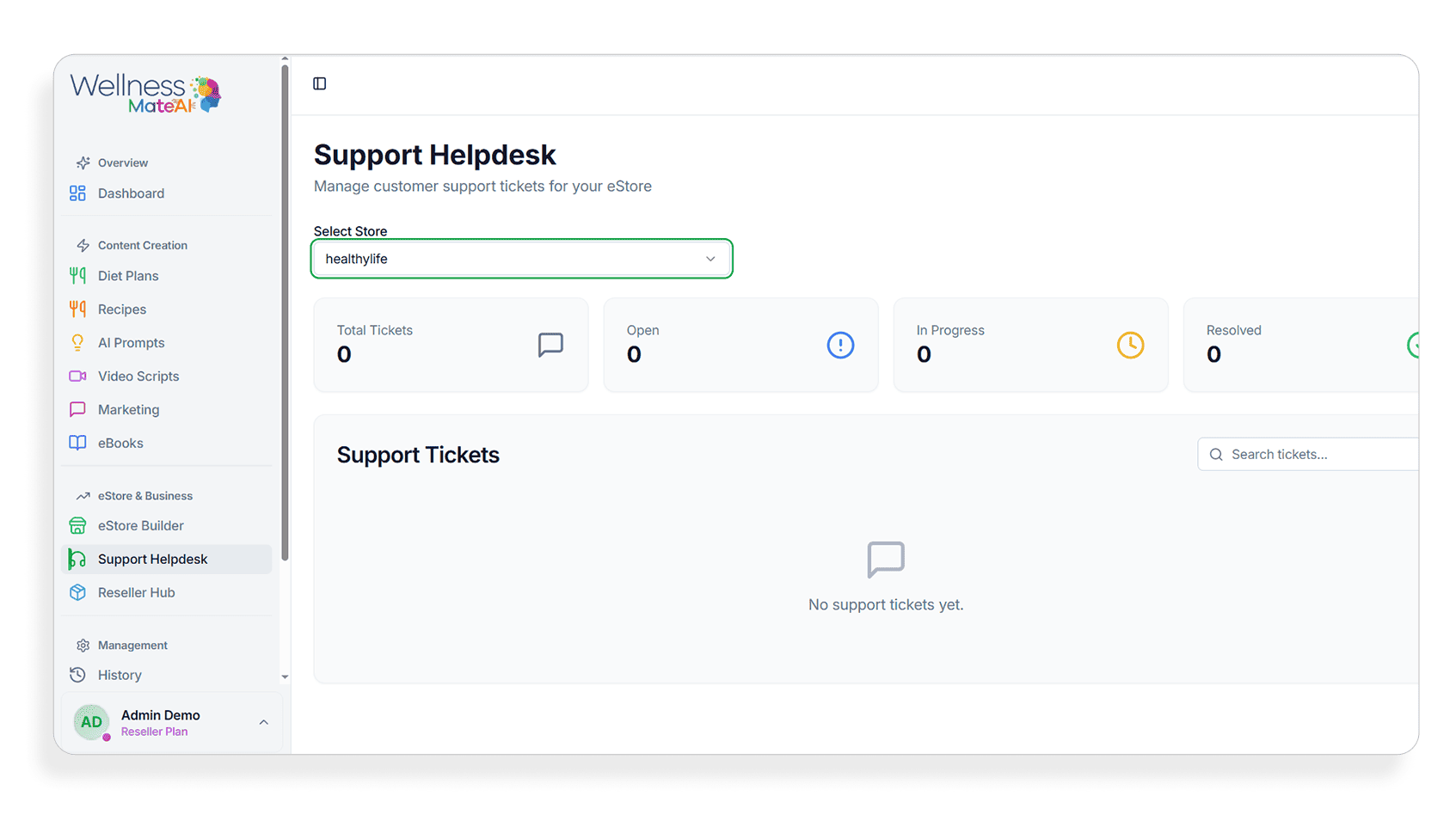Toggle the sidebar panel icon
This screenshot has height=839, width=1456.
point(320,83)
